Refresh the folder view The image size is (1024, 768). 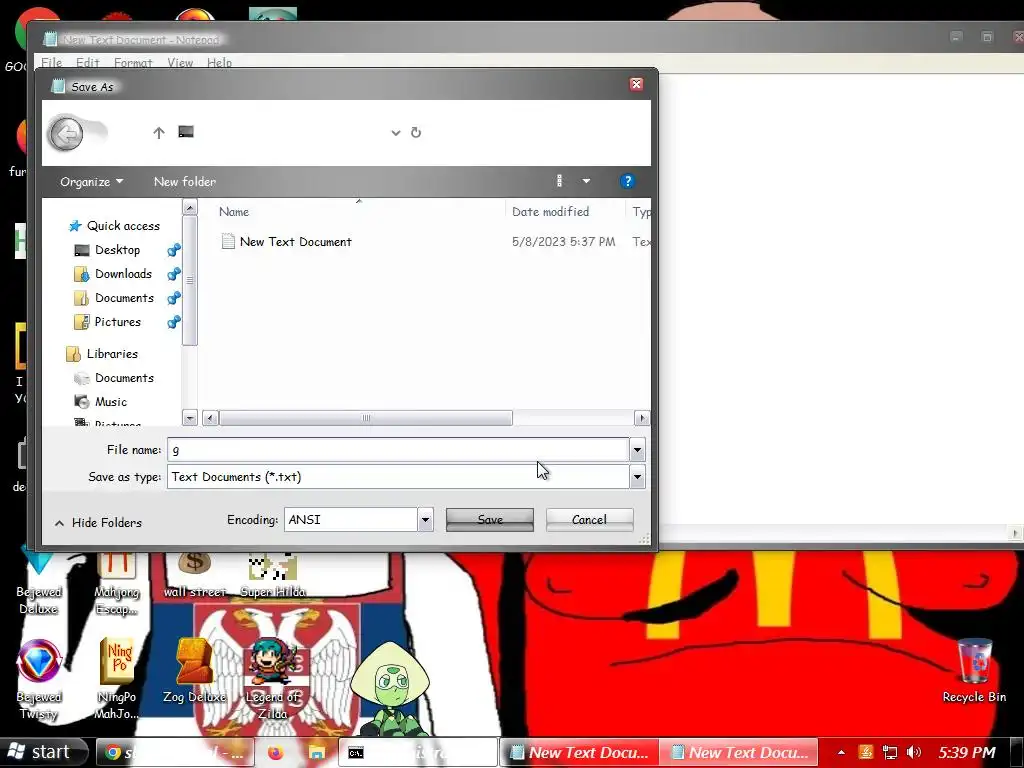[x=416, y=133]
